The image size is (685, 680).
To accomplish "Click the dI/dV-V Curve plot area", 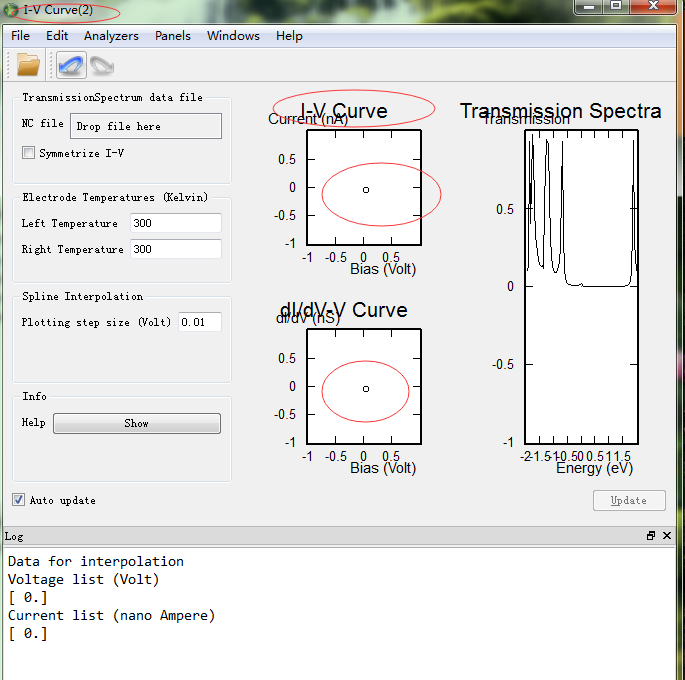I will (364, 387).
